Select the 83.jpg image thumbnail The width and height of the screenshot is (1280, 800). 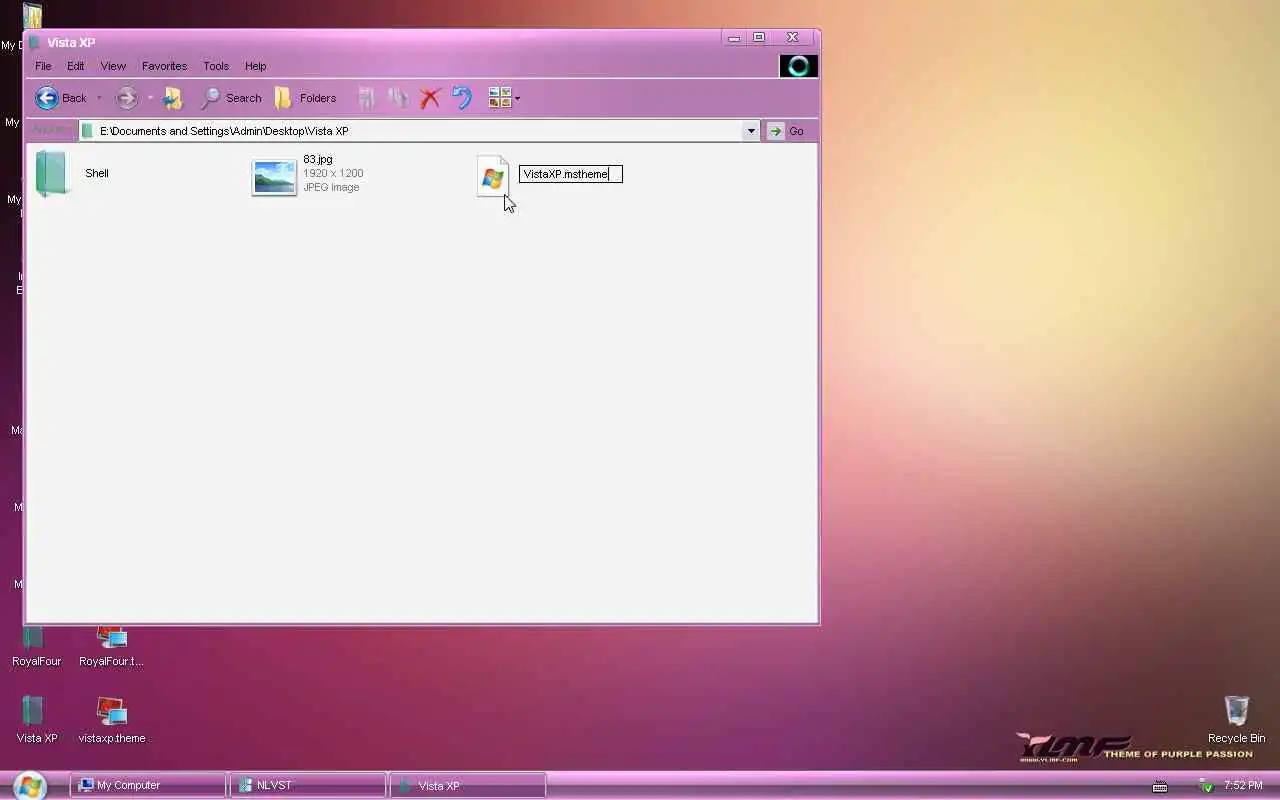(274, 178)
